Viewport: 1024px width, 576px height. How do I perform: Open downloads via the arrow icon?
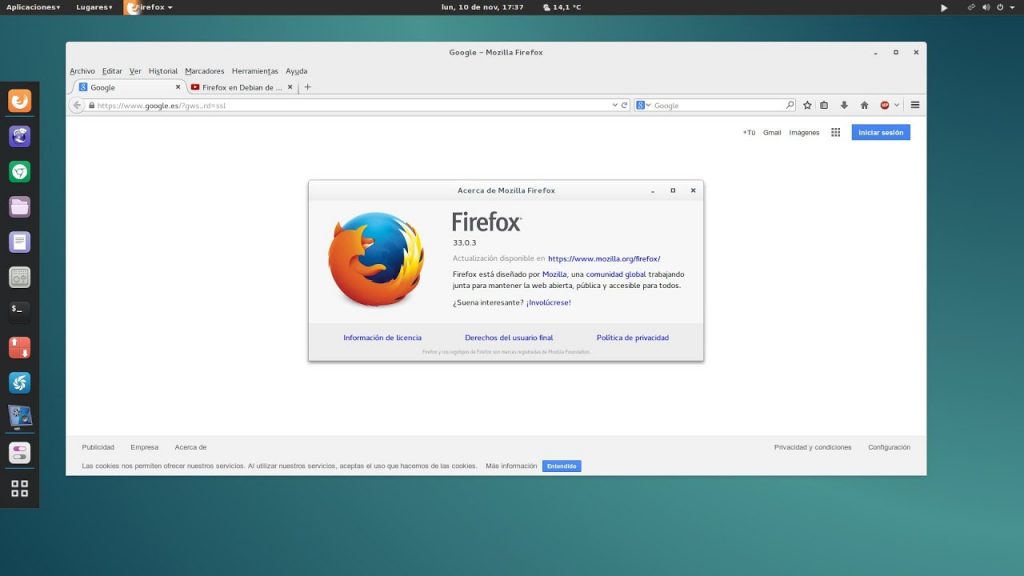pos(844,104)
